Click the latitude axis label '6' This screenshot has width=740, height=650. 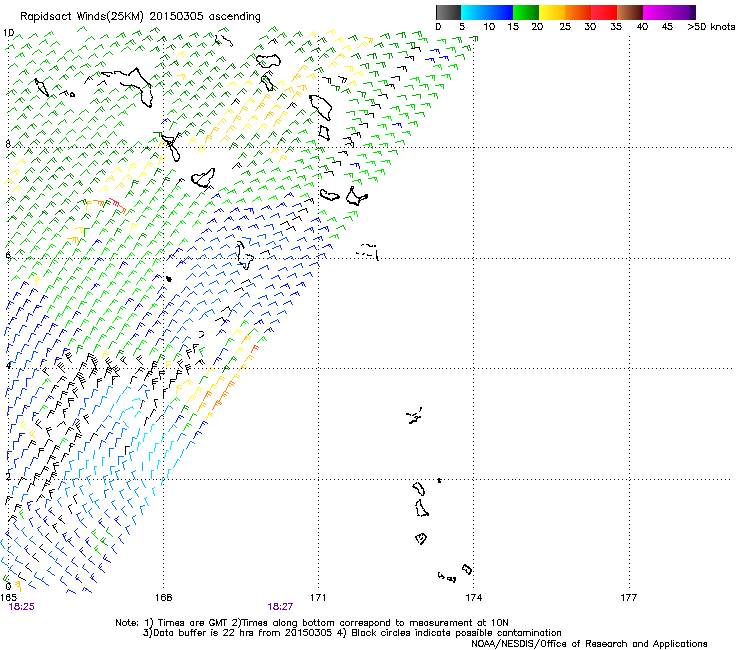(x=8, y=255)
